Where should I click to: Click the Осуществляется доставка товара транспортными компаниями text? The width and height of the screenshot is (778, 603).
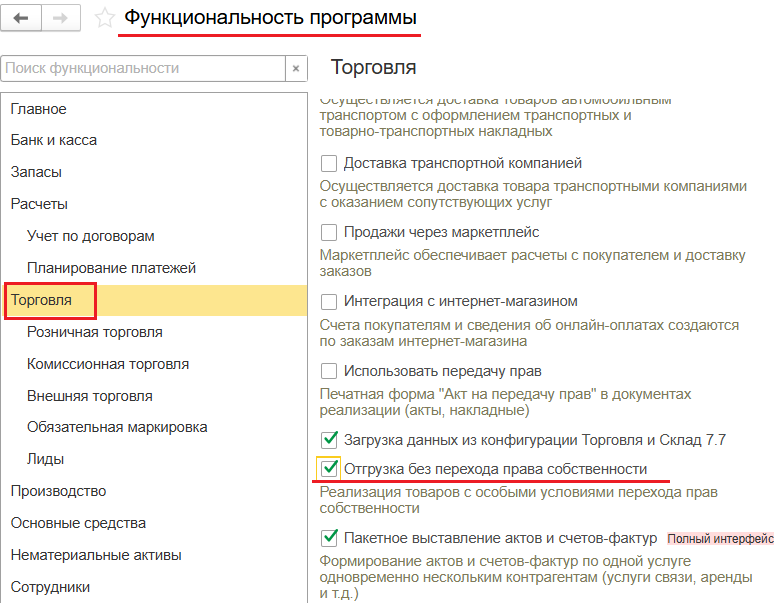tap(533, 194)
